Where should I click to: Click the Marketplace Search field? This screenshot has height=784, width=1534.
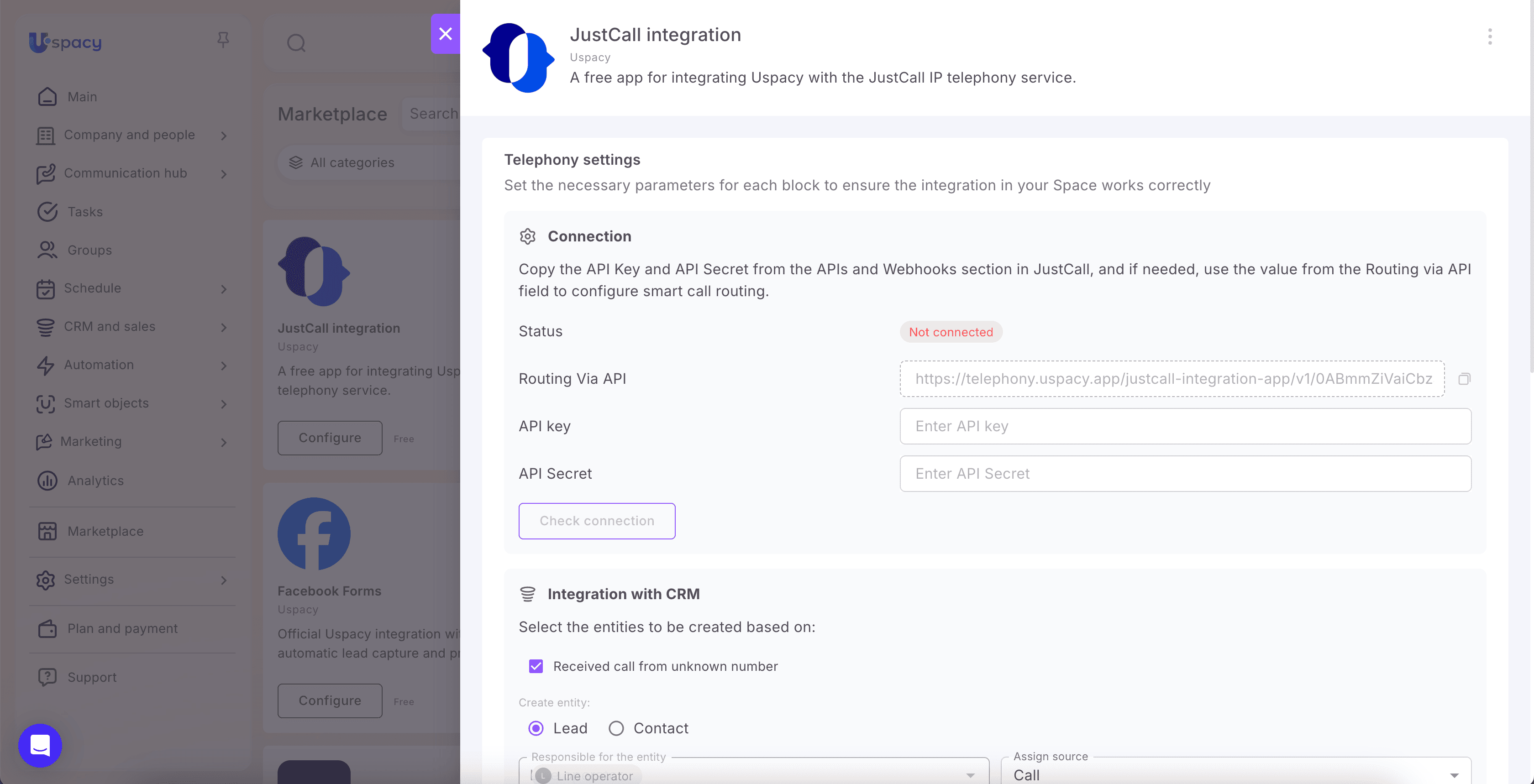coord(431,113)
